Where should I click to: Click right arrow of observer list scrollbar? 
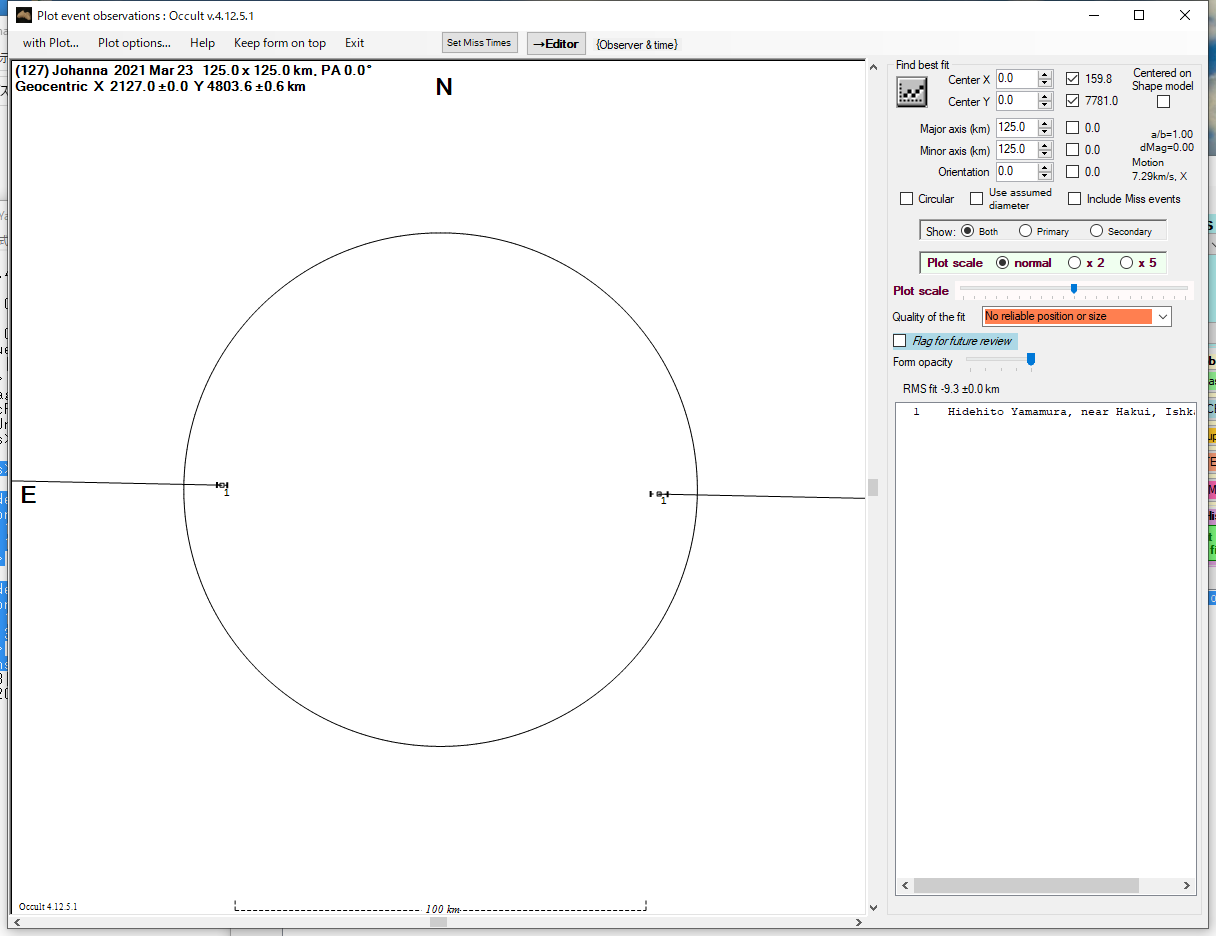[x=1187, y=886]
